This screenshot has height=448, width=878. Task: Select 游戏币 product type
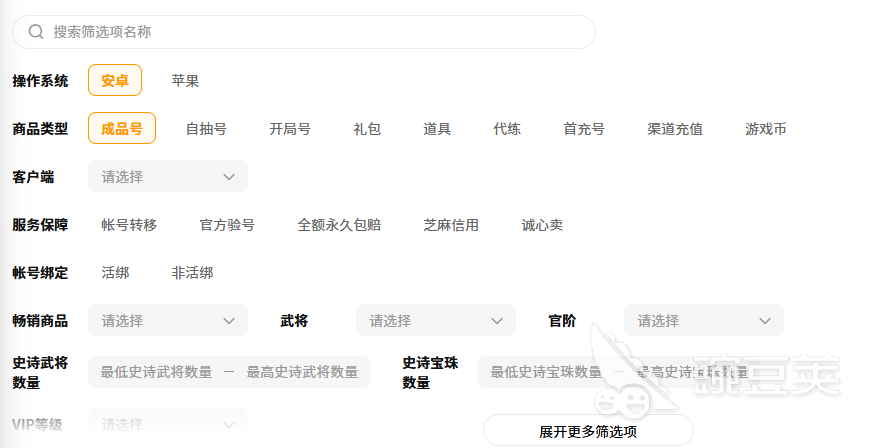(x=765, y=129)
